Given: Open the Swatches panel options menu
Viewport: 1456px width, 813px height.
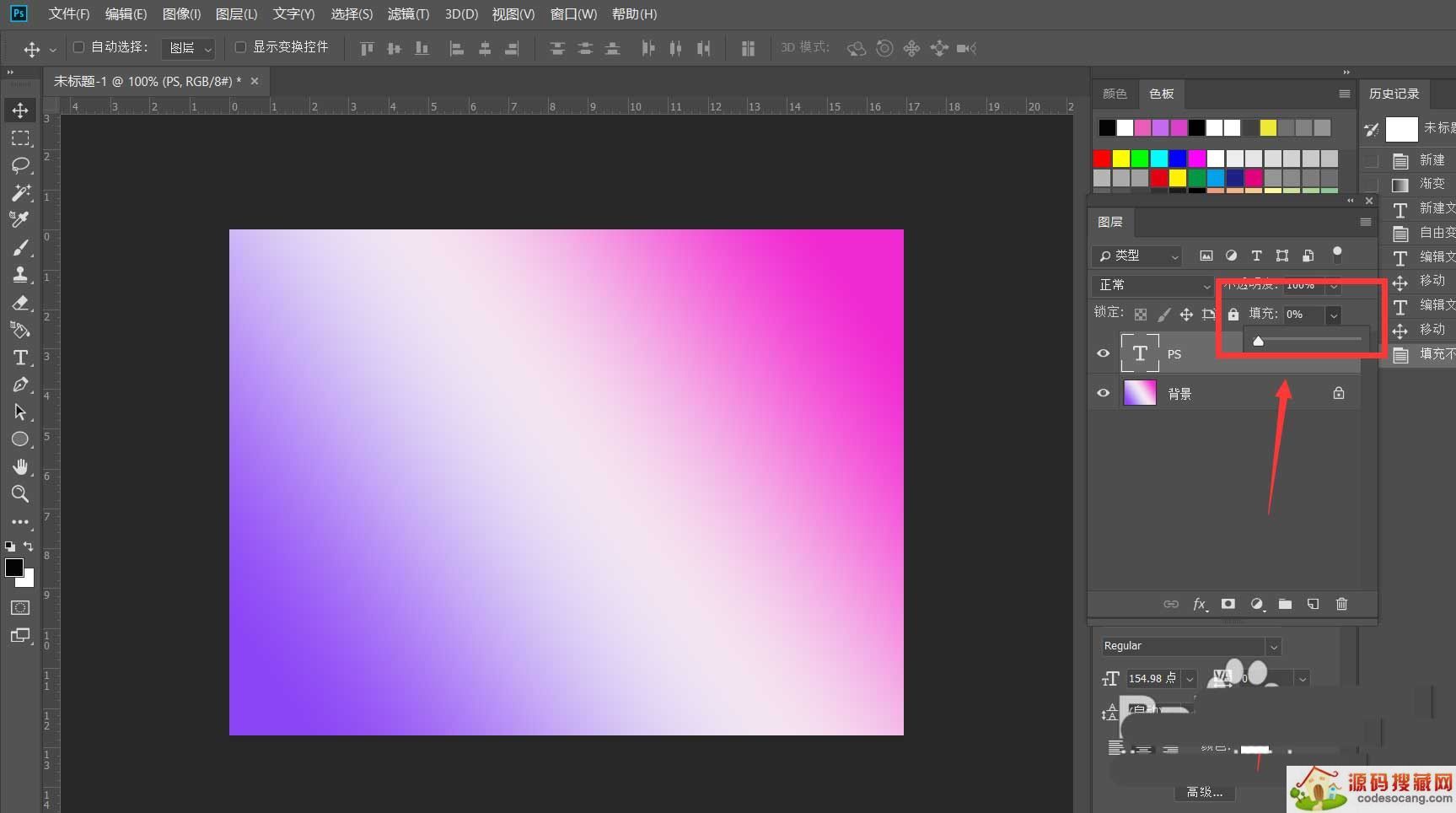Looking at the screenshot, I should [1344, 94].
